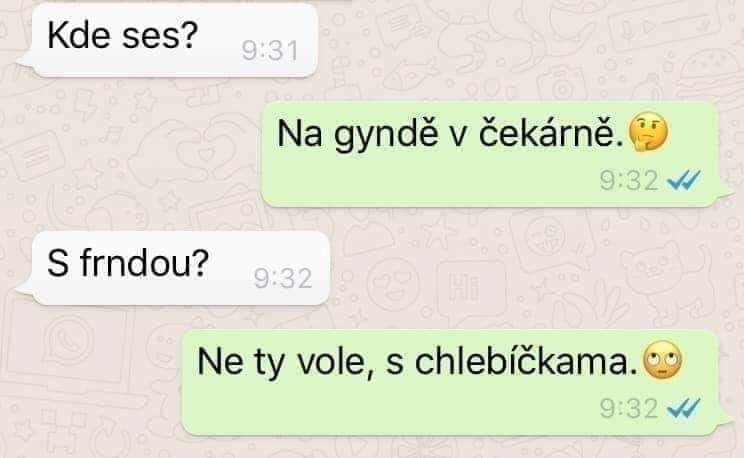Click the tail of the 'Kde ses?' bubble

[25, 63]
